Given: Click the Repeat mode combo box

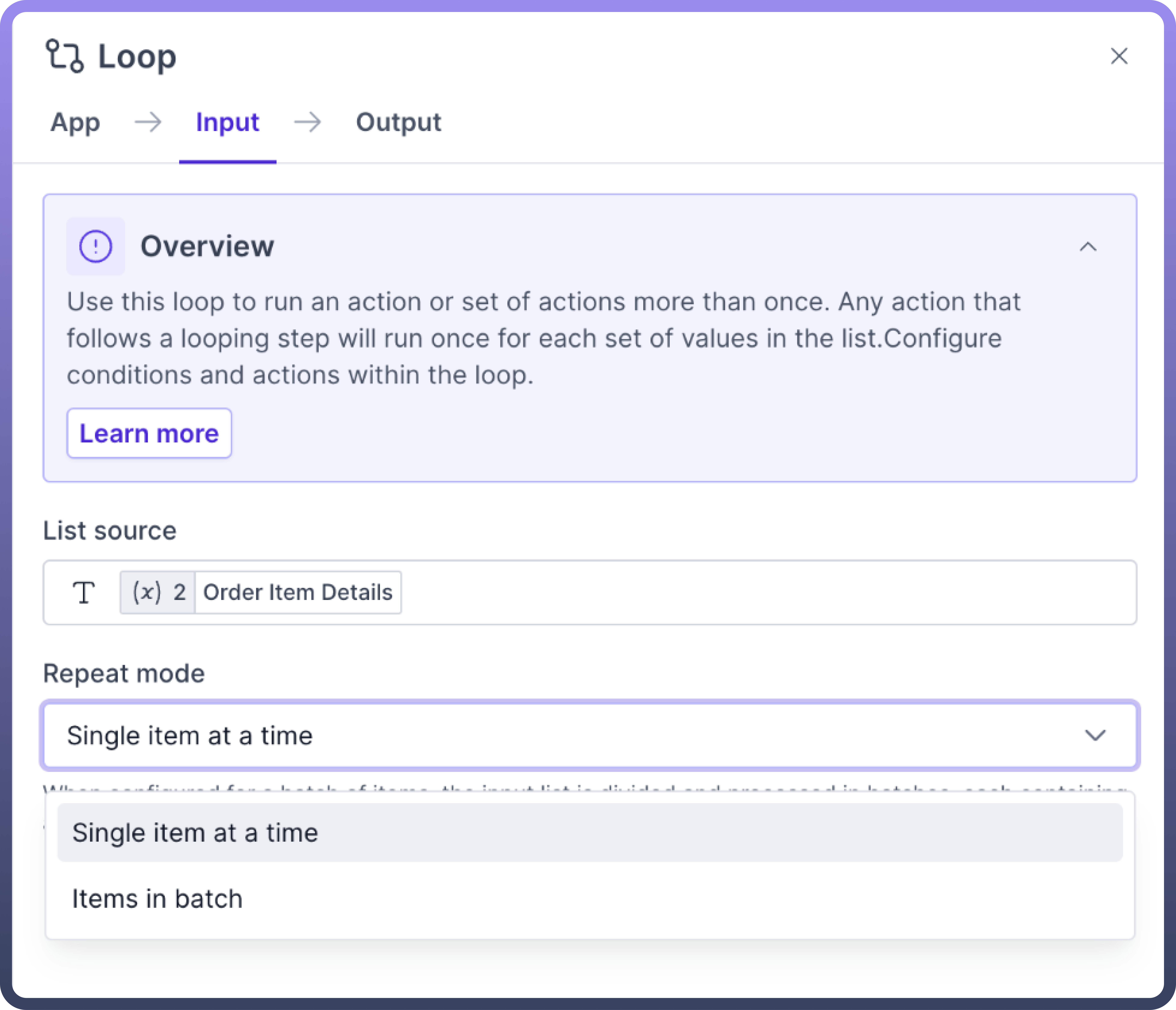Looking at the screenshot, I should tap(568, 735).
